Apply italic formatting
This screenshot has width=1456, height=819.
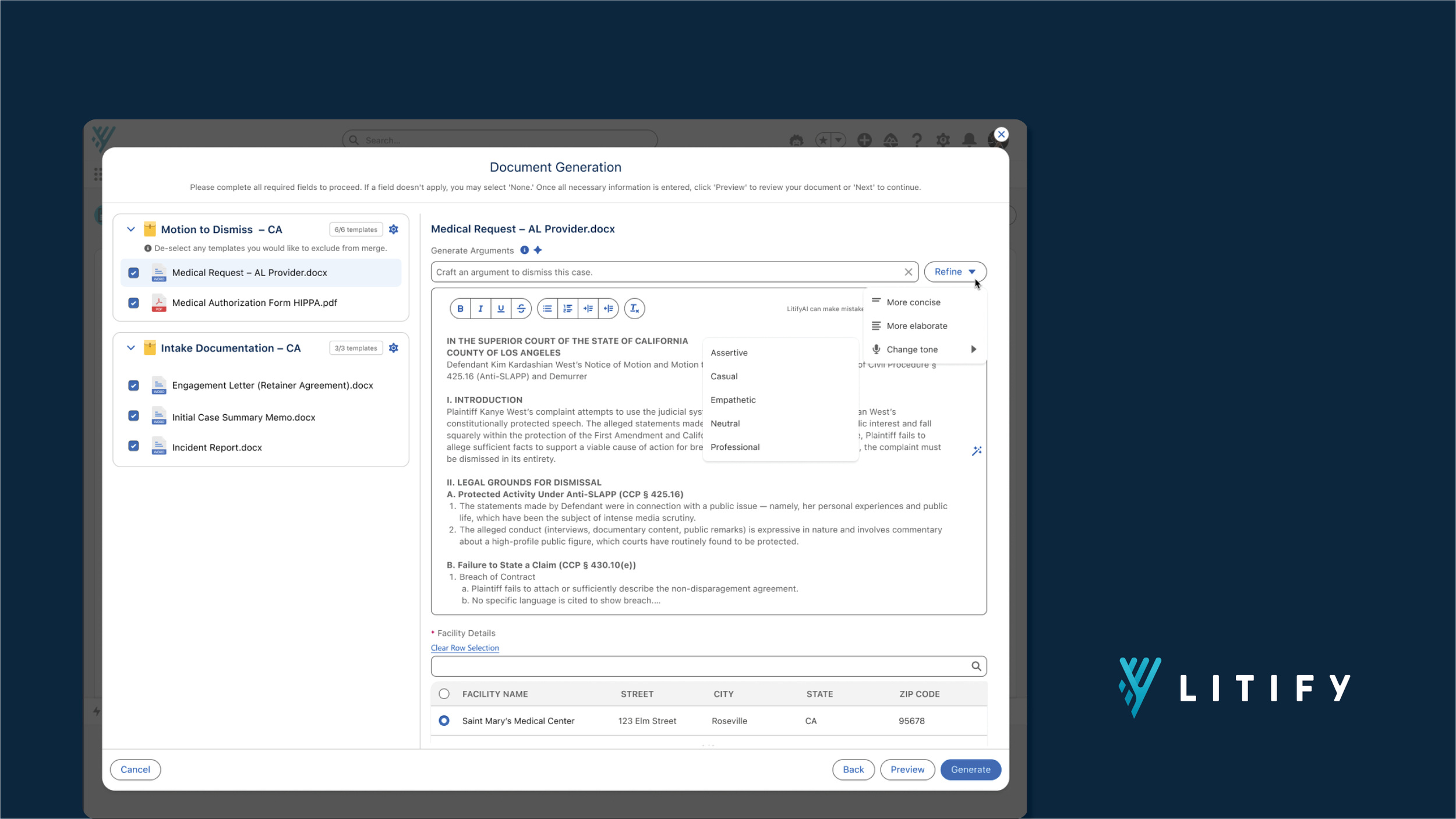click(480, 309)
